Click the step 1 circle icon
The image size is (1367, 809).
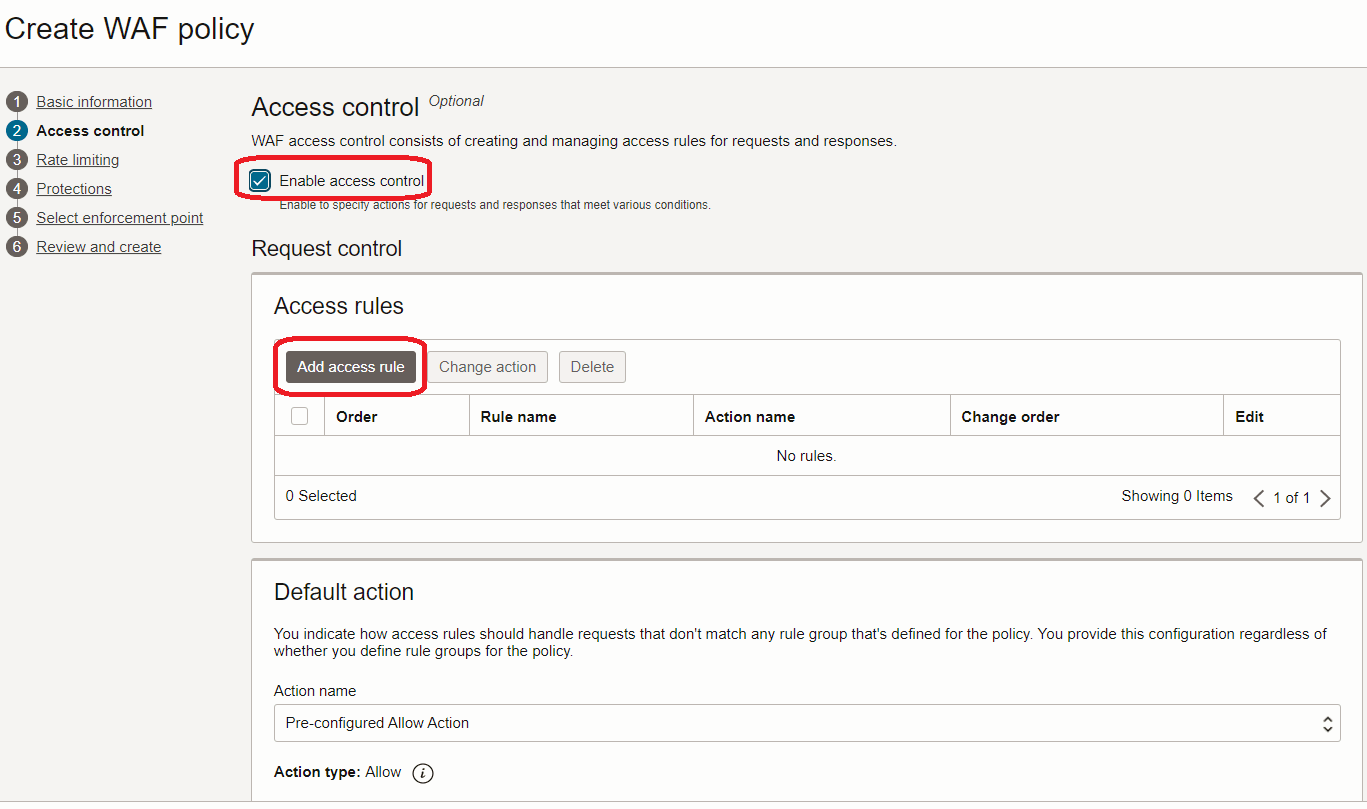[x=17, y=101]
